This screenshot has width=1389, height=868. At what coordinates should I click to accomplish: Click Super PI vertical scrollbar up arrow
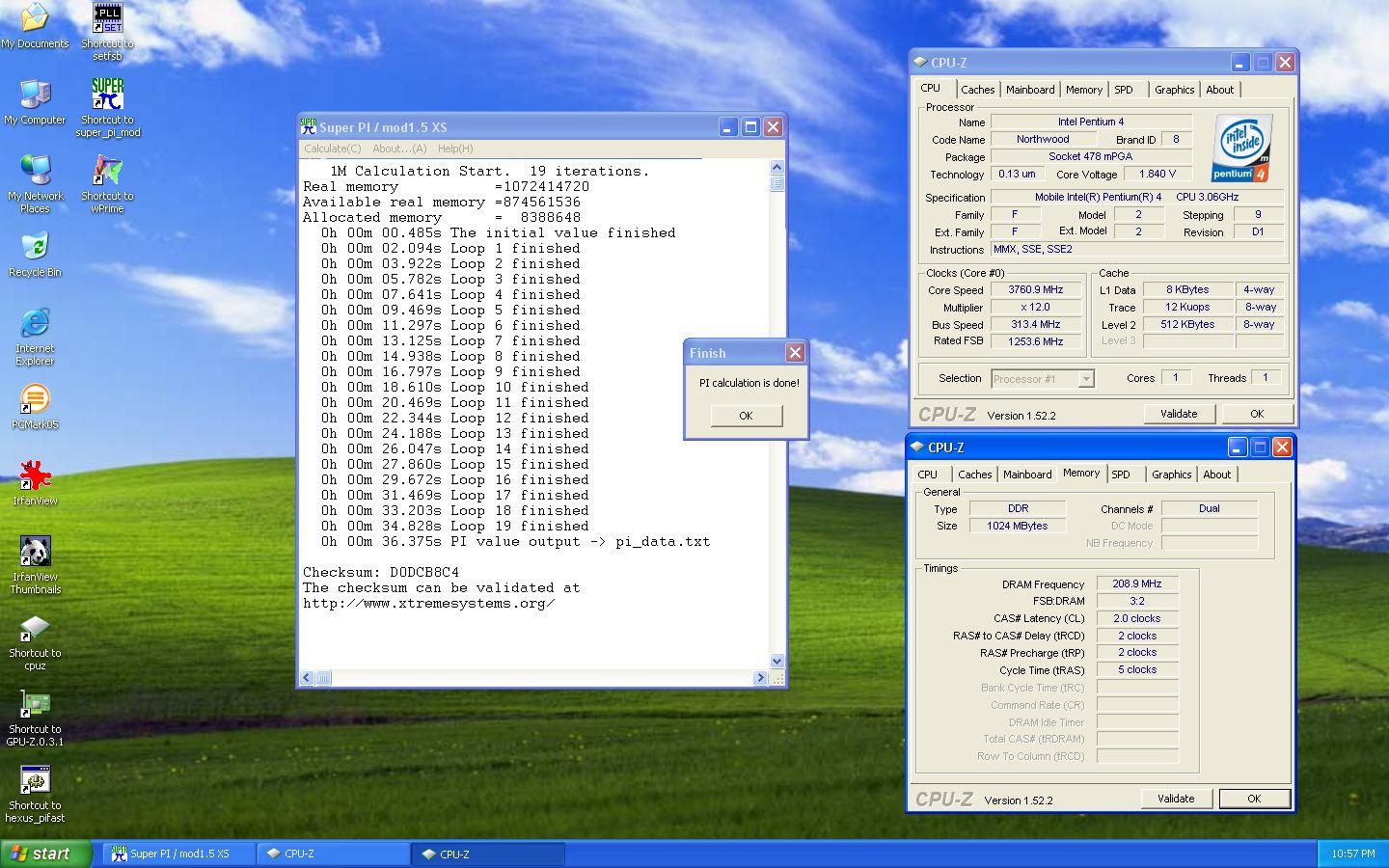(x=777, y=168)
